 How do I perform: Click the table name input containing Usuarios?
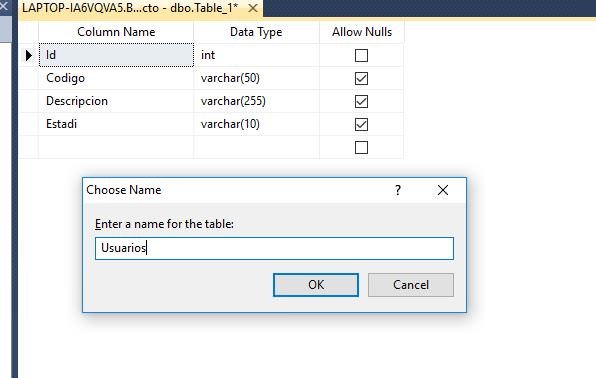click(274, 248)
